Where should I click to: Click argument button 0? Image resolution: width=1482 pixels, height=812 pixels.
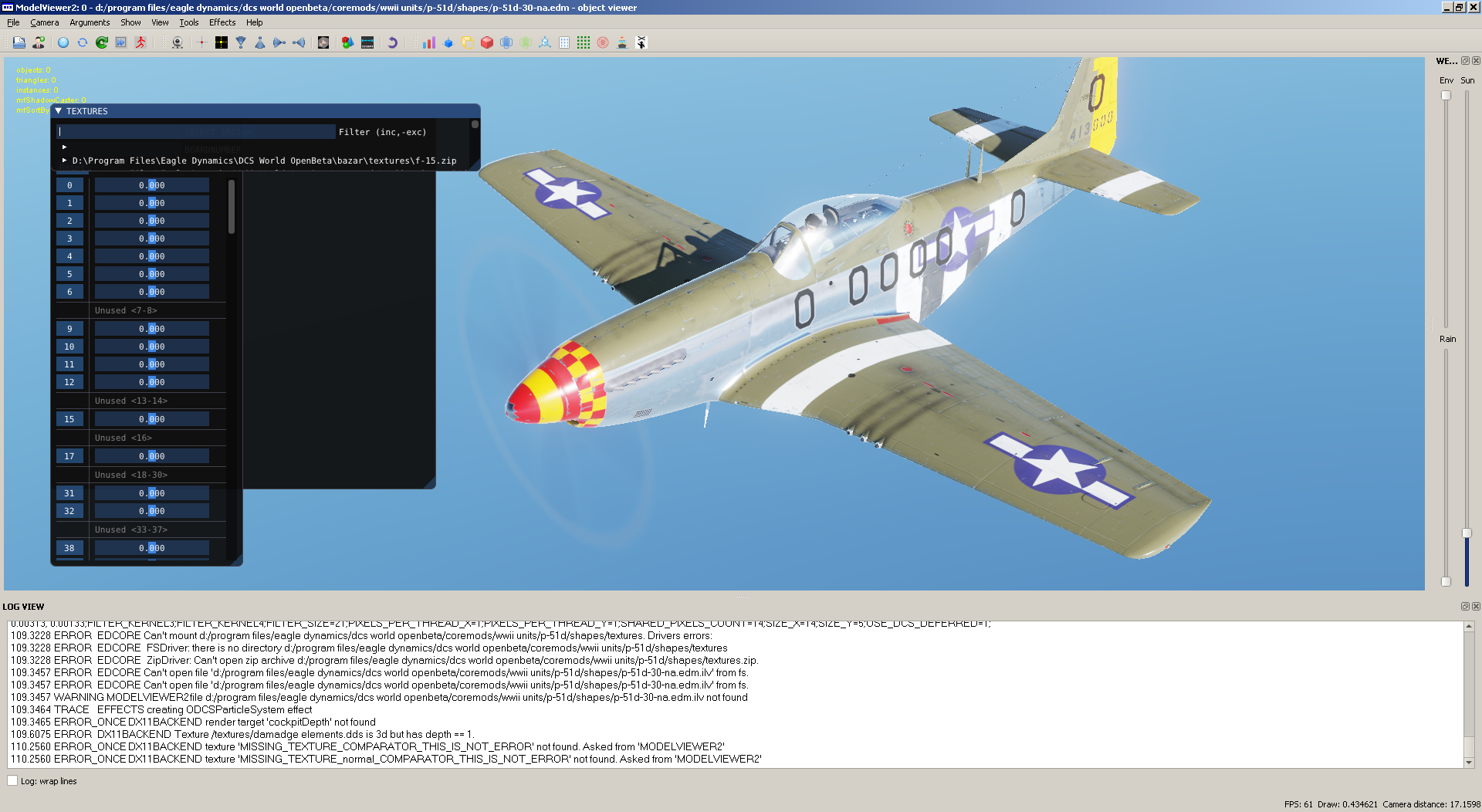pos(69,185)
